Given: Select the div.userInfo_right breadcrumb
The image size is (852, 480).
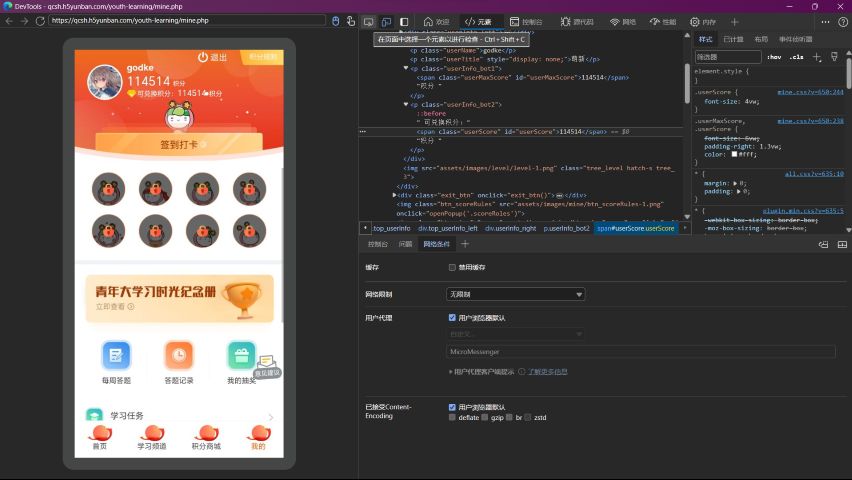Looking at the screenshot, I should click(x=510, y=228).
